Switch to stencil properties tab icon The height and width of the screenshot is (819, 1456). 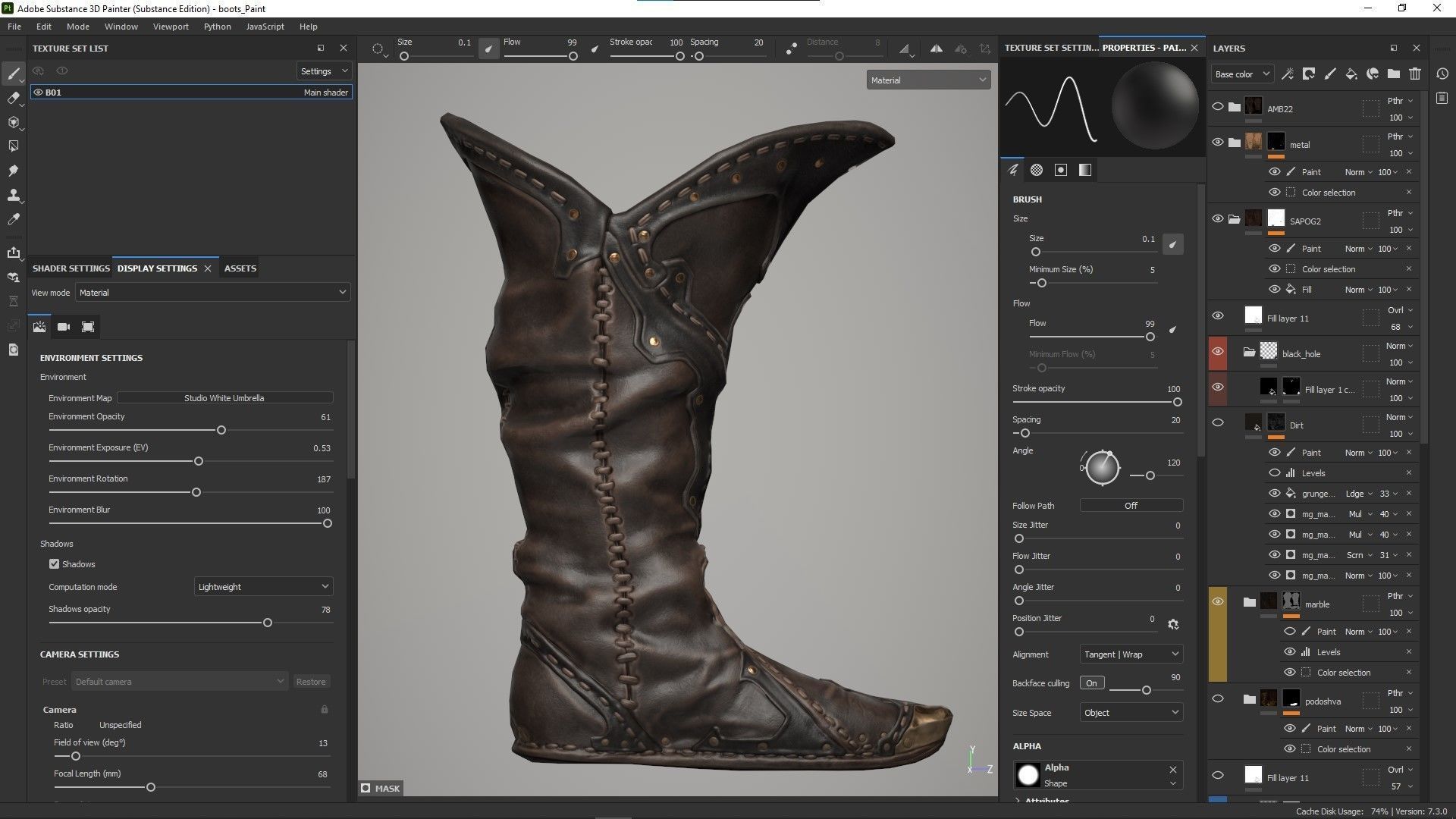point(1061,170)
